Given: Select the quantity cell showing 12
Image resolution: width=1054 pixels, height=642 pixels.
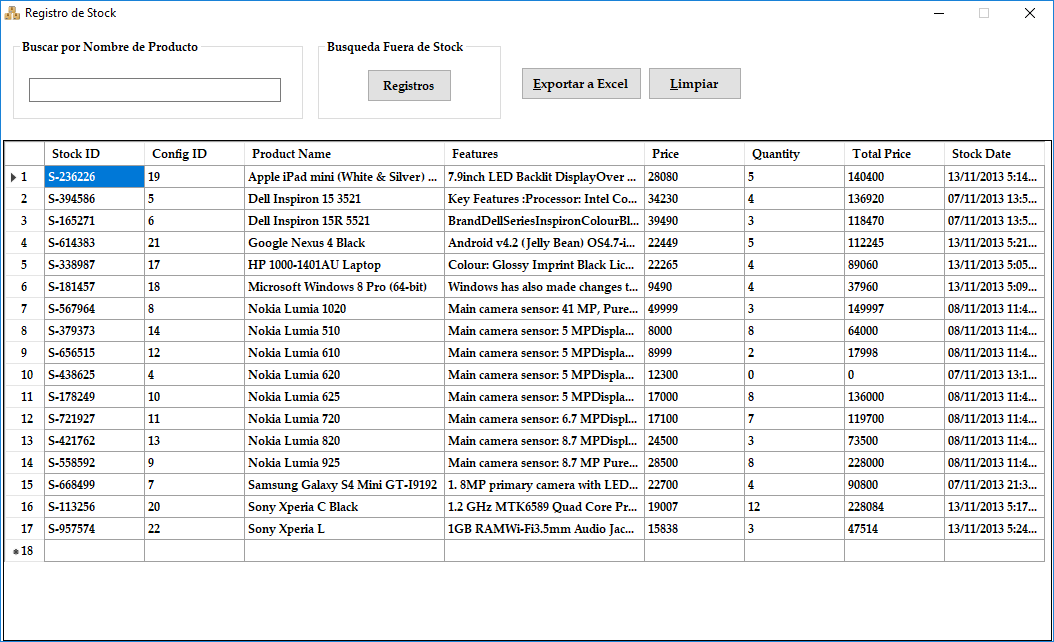Looking at the screenshot, I should pos(795,507).
